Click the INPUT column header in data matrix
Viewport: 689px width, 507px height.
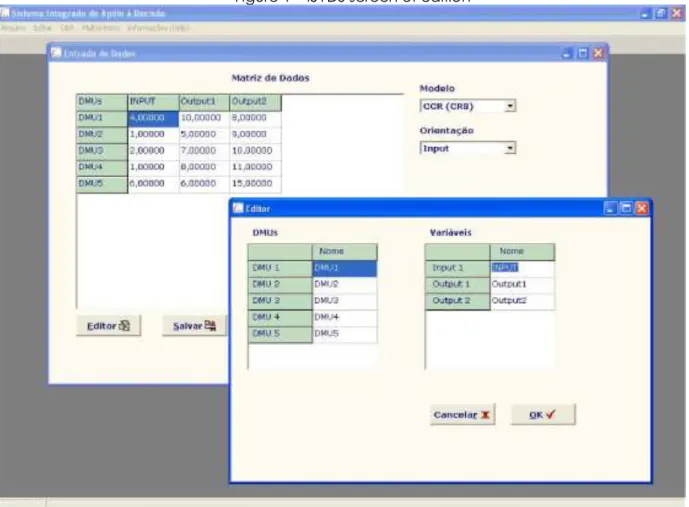click(x=153, y=102)
